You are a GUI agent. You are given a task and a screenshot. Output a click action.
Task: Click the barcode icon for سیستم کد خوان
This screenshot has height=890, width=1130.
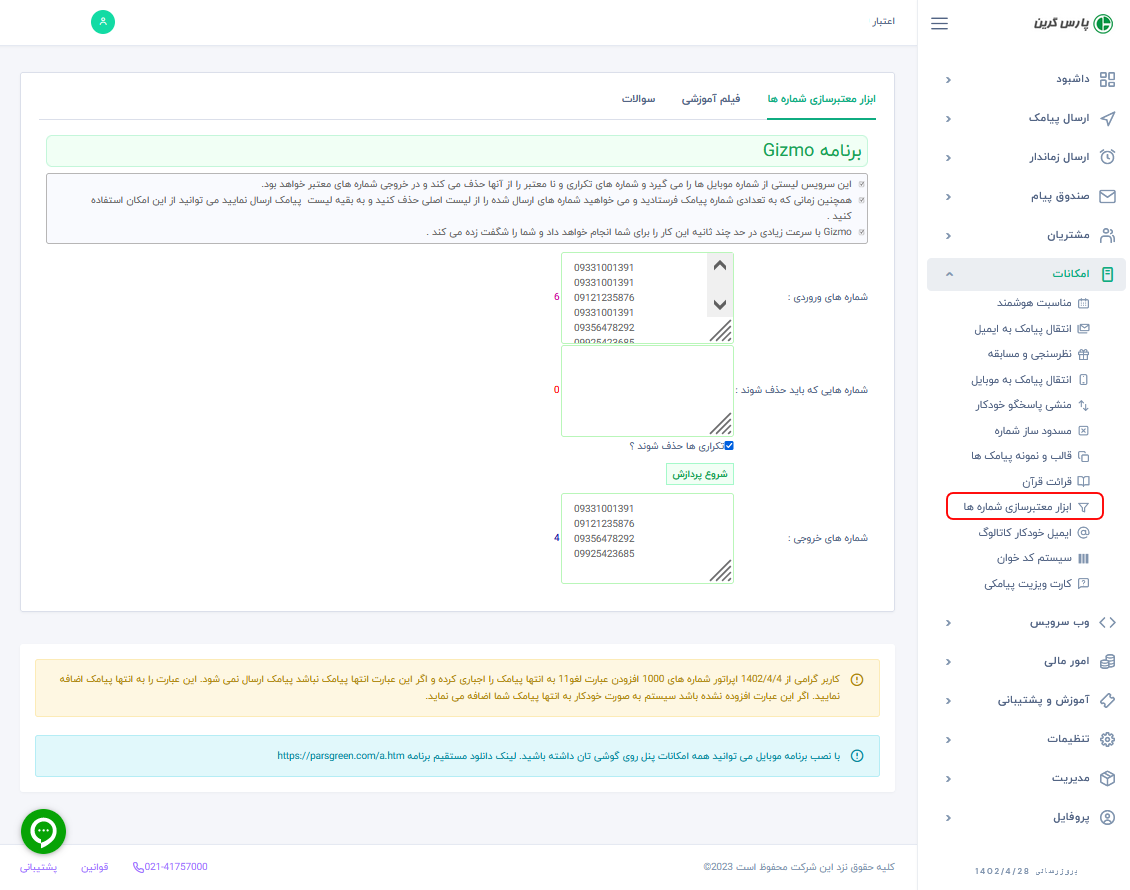1083,558
